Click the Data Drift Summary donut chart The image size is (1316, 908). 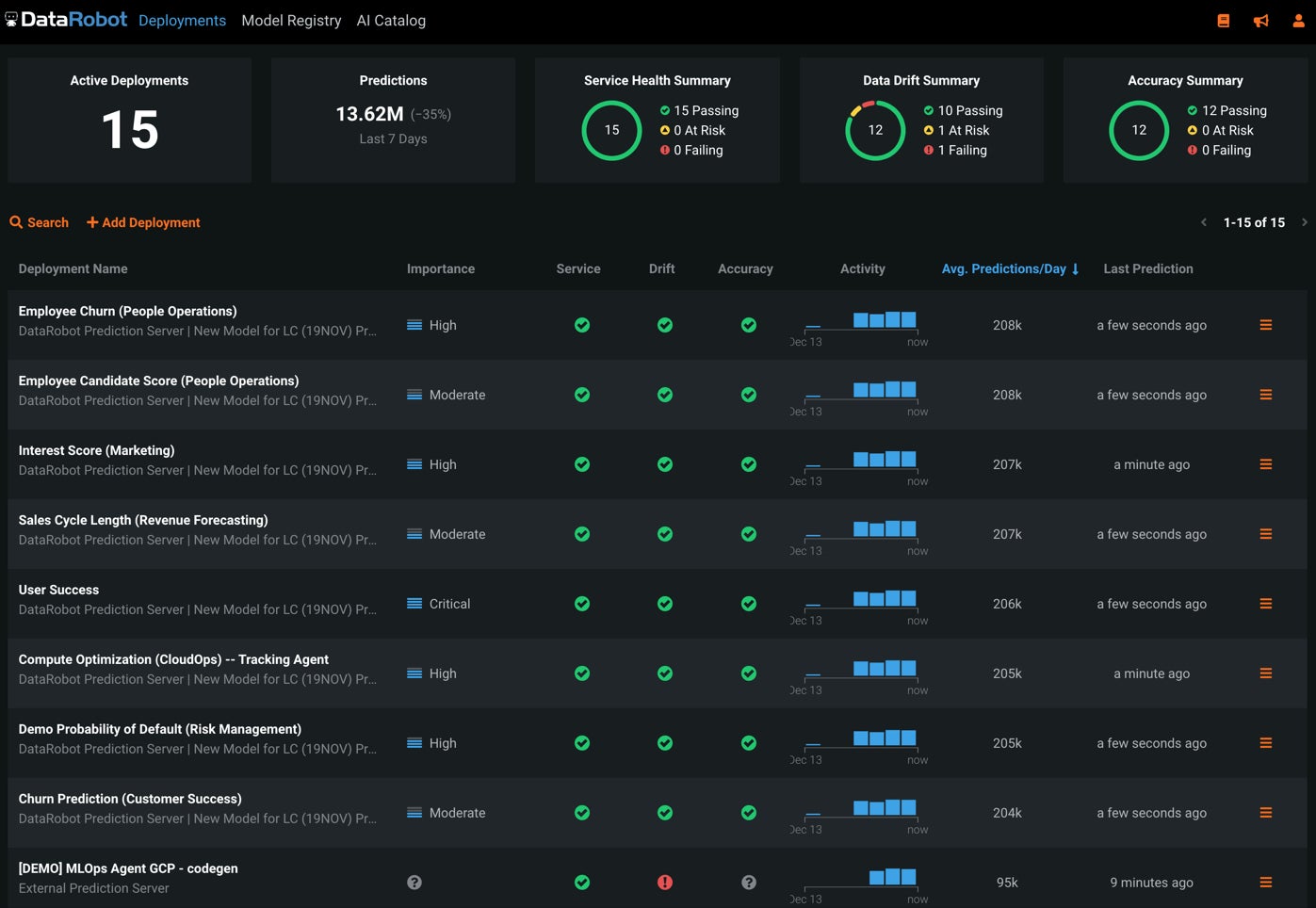coord(875,130)
